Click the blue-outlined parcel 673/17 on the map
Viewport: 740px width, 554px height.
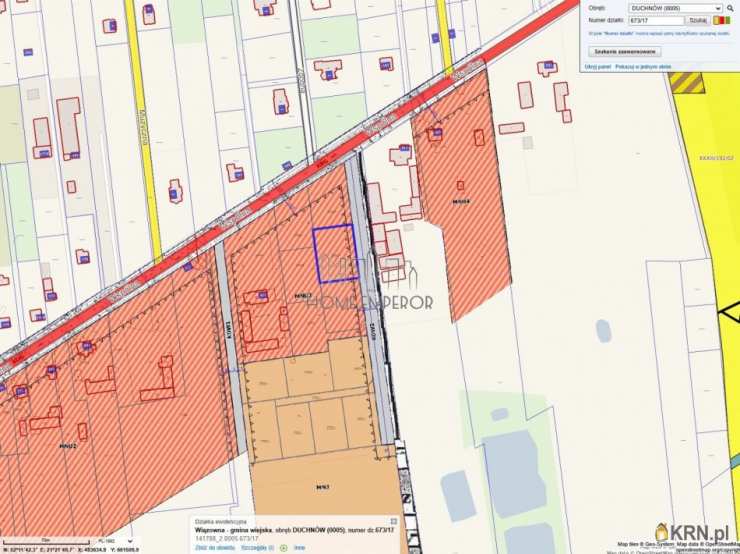(x=334, y=253)
